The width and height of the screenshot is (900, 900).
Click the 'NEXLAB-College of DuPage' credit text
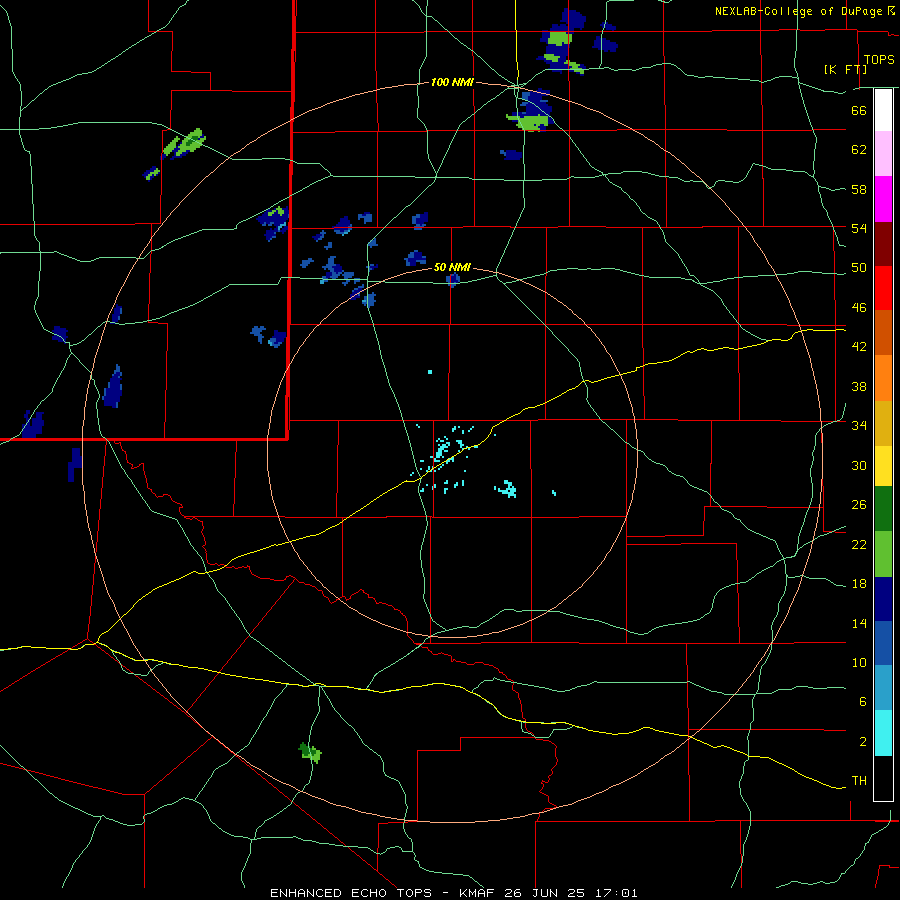coord(799,11)
